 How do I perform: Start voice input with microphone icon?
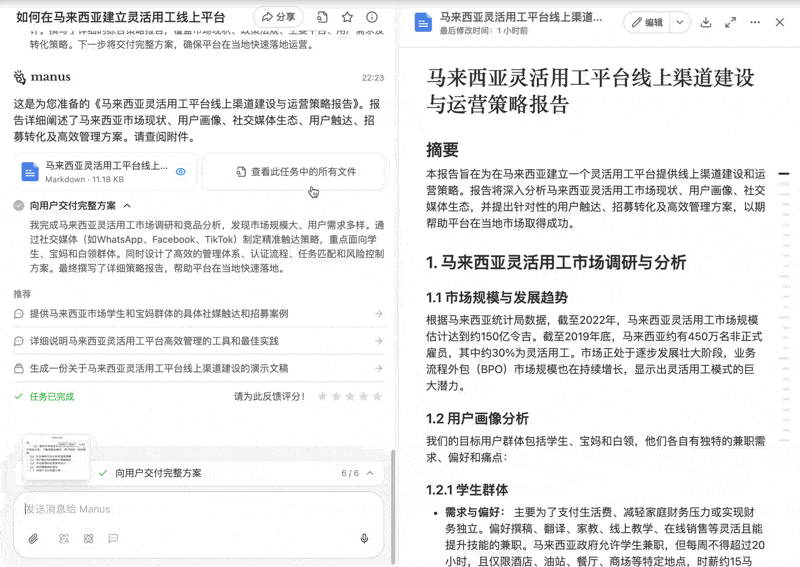point(364,538)
